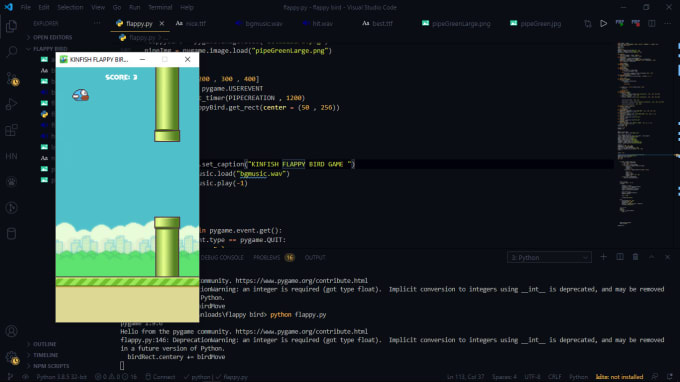
Task: Click Connect in the status bar
Action: (160, 377)
